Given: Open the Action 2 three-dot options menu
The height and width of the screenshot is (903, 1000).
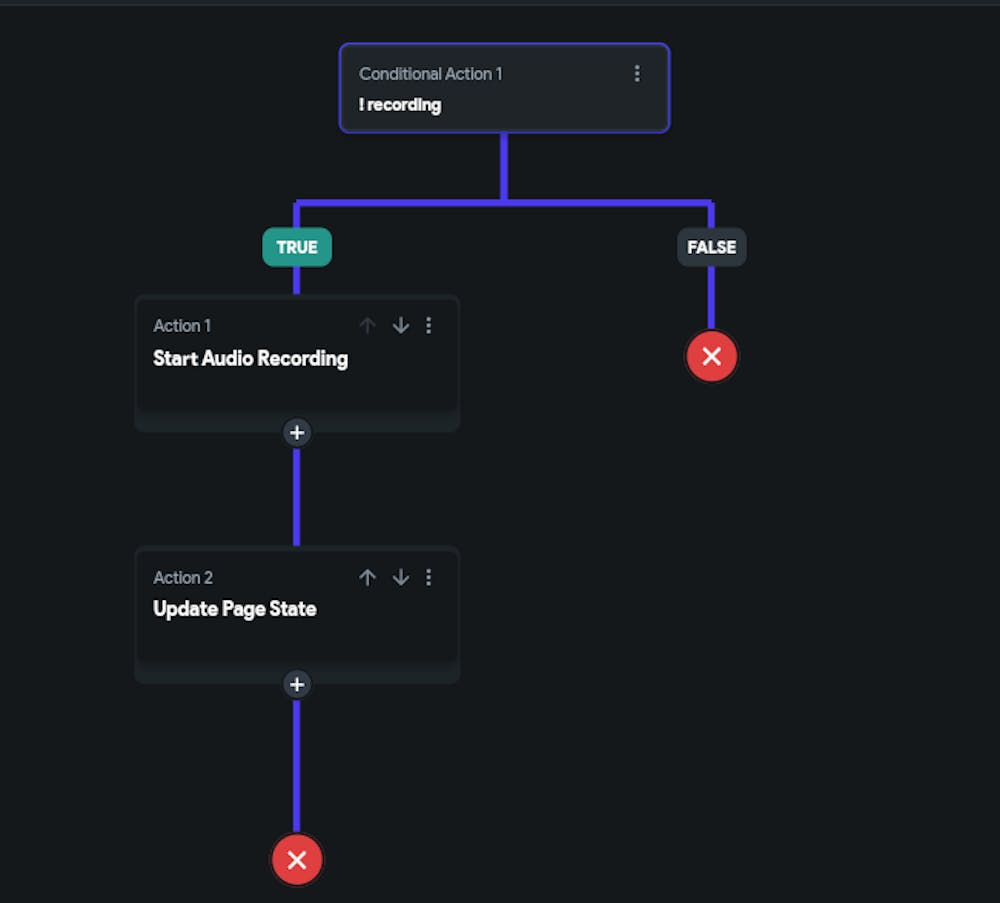Looking at the screenshot, I should (429, 578).
